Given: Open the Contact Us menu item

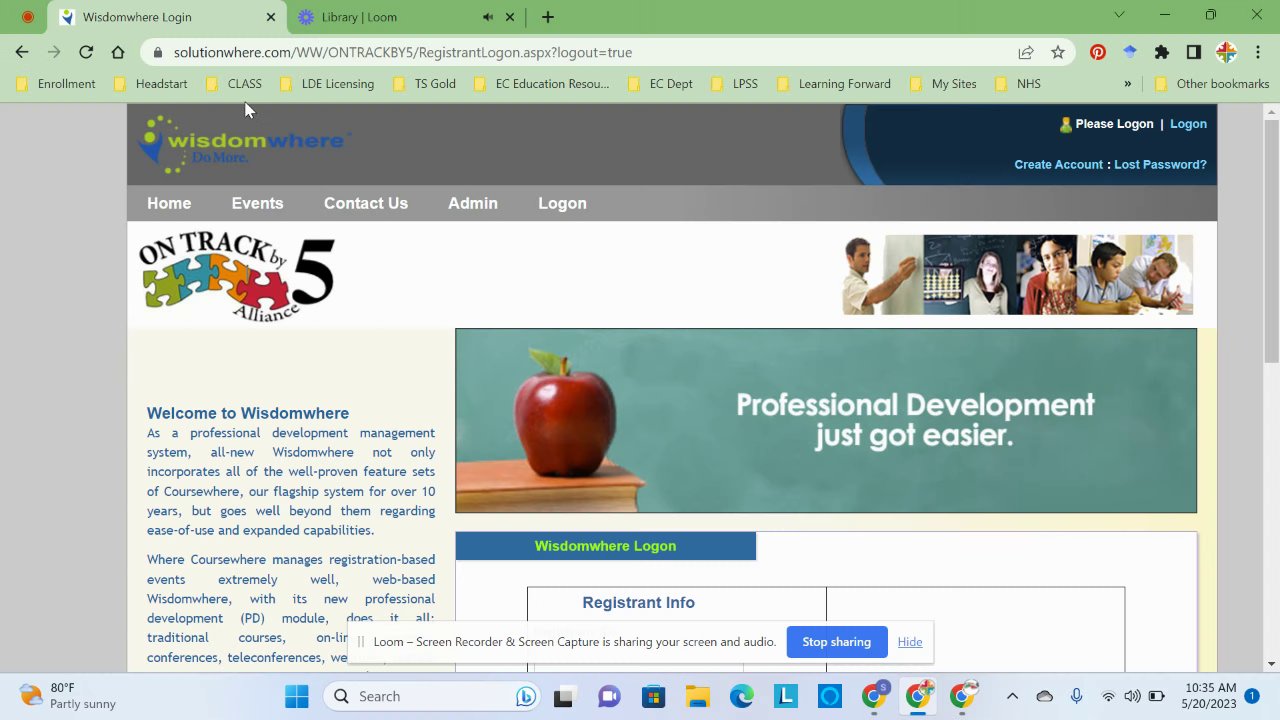Looking at the screenshot, I should click(366, 203).
